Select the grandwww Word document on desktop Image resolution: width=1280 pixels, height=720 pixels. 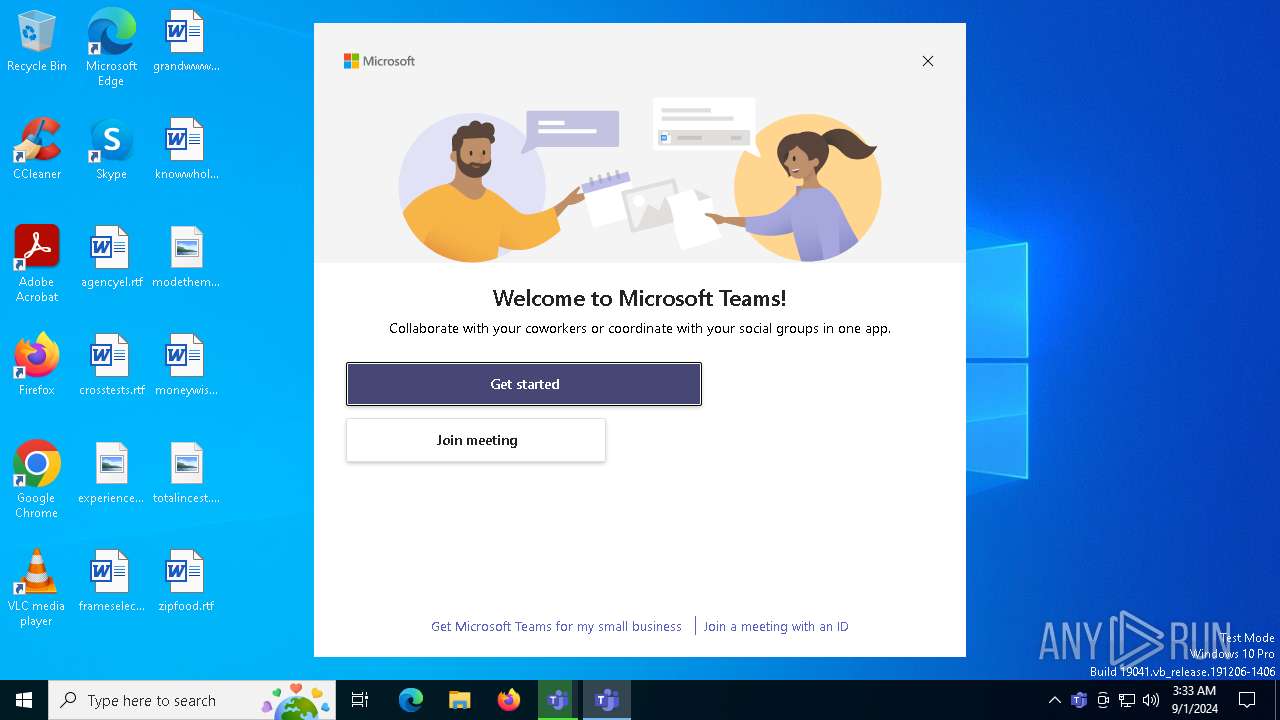pos(186,42)
